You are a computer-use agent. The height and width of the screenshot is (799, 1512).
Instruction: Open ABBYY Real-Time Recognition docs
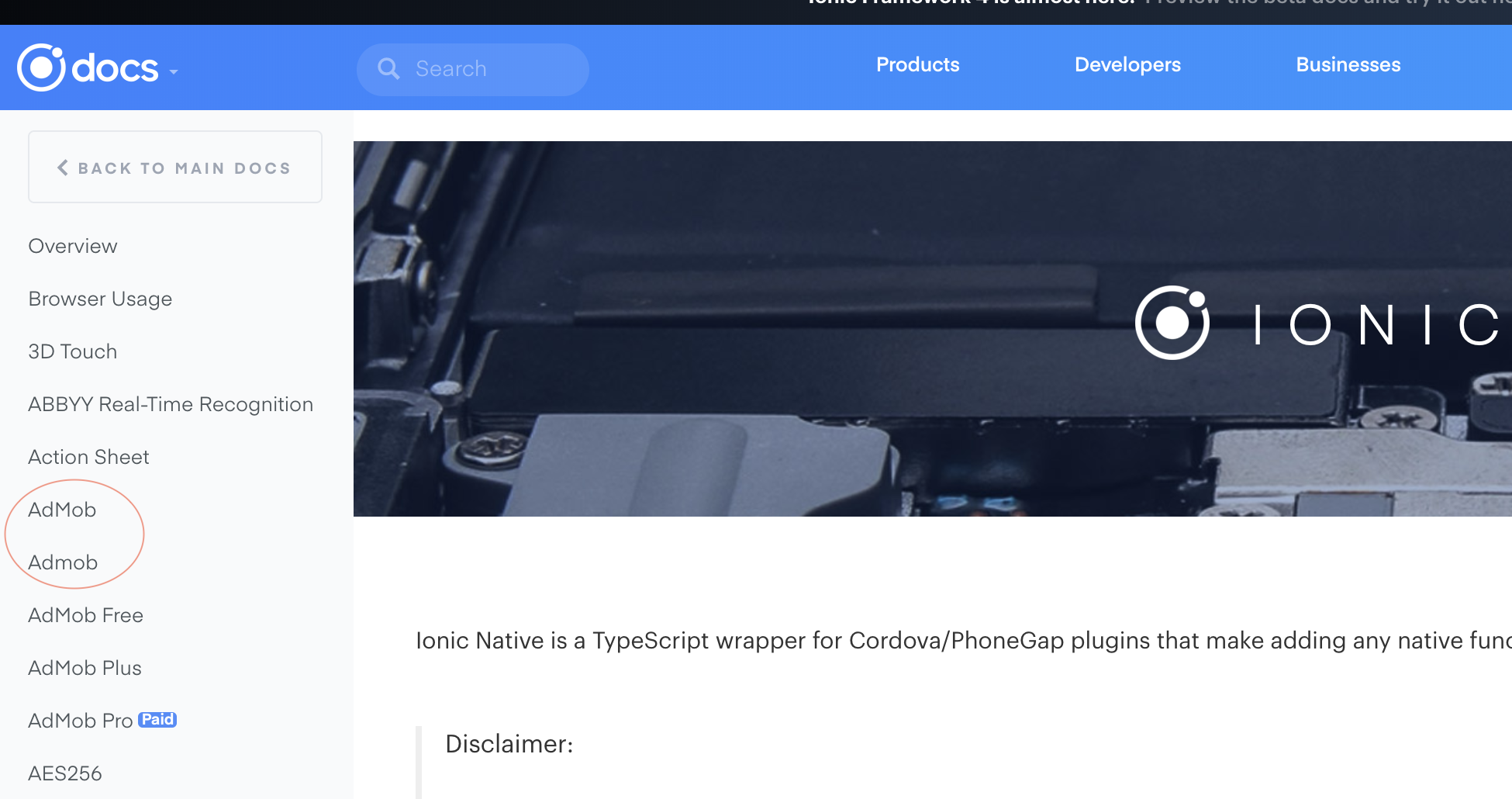coord(170,404)
